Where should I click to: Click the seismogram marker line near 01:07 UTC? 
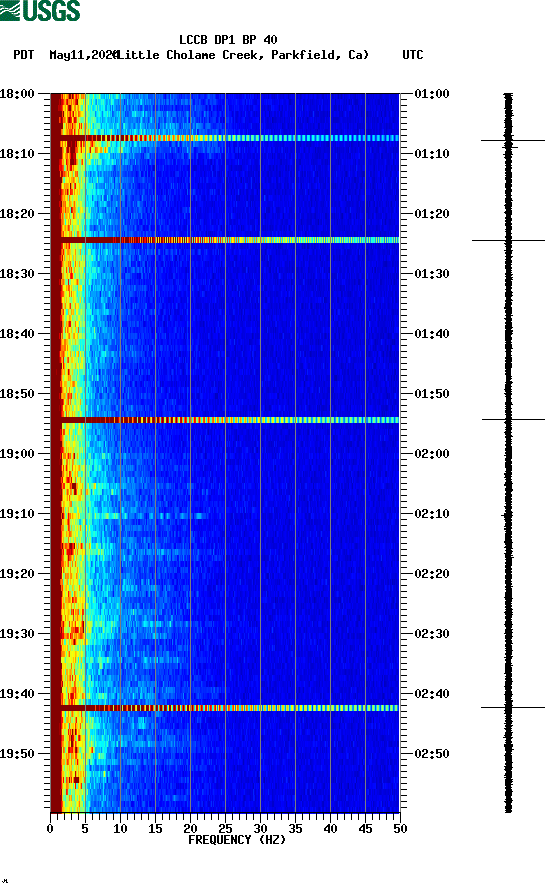click(513, 140)
